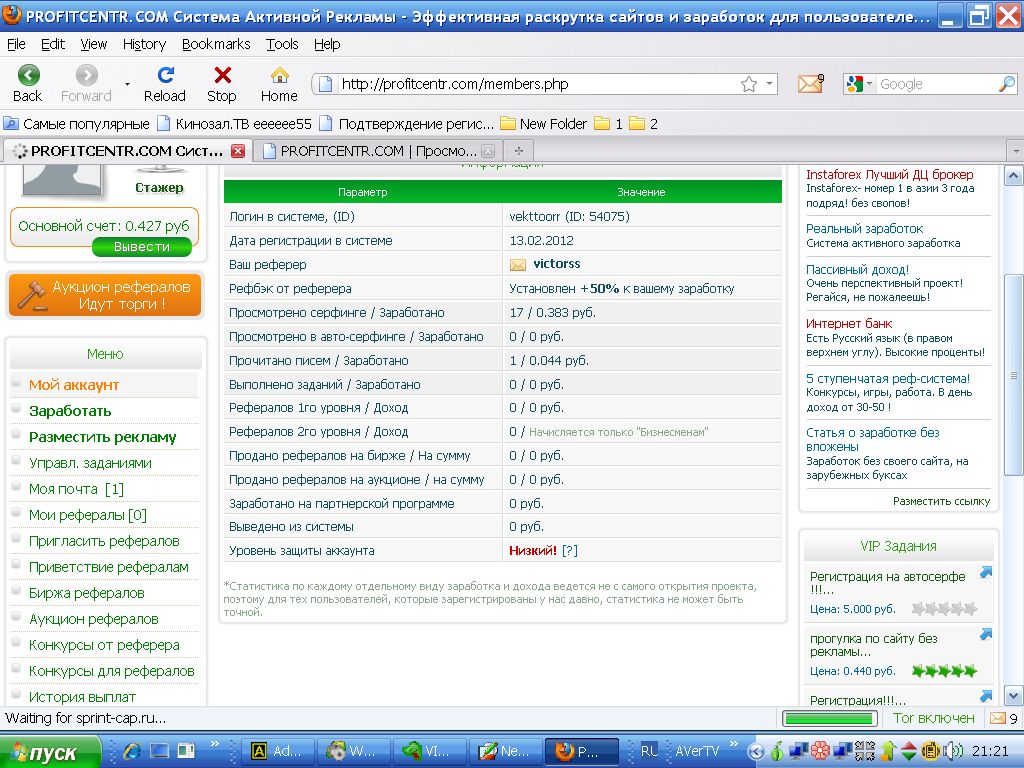The height and width of the screenshot is (768, 1024).
Task: Click the Windows пуск start button
Action: click(50, 752)
